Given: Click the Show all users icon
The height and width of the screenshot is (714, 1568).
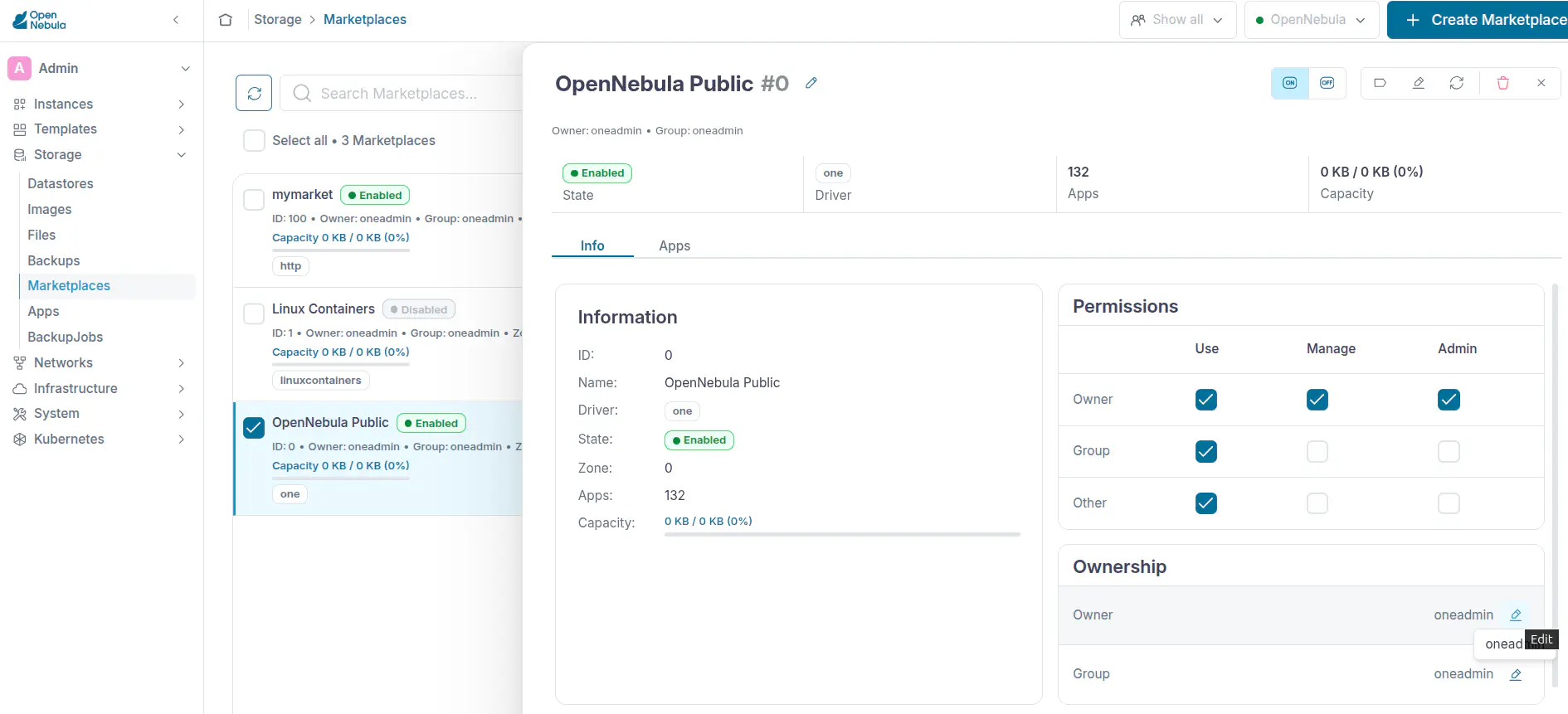Looking at the screenshot, I should click(1138, 20).
